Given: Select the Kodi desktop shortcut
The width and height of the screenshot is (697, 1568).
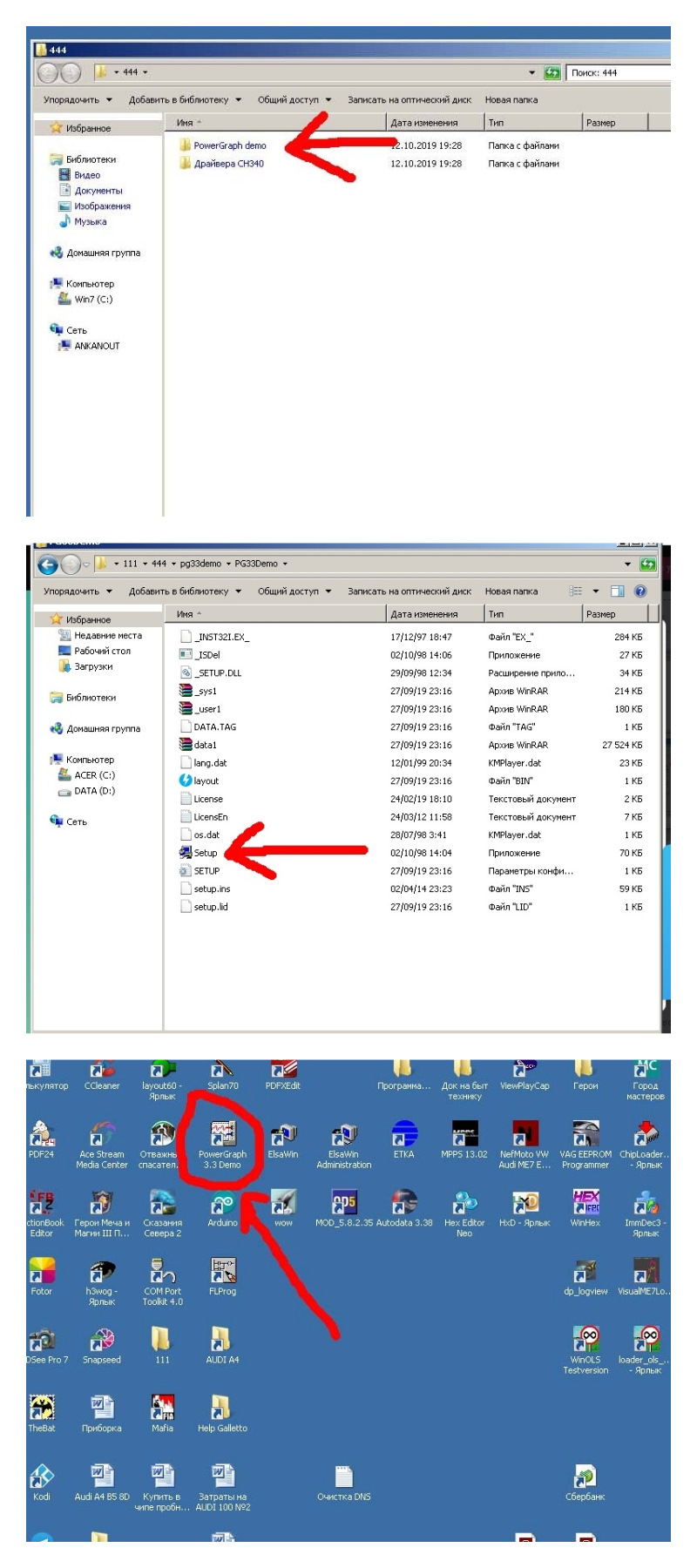Looking at the screenshot, I should tap(42, 1477).
